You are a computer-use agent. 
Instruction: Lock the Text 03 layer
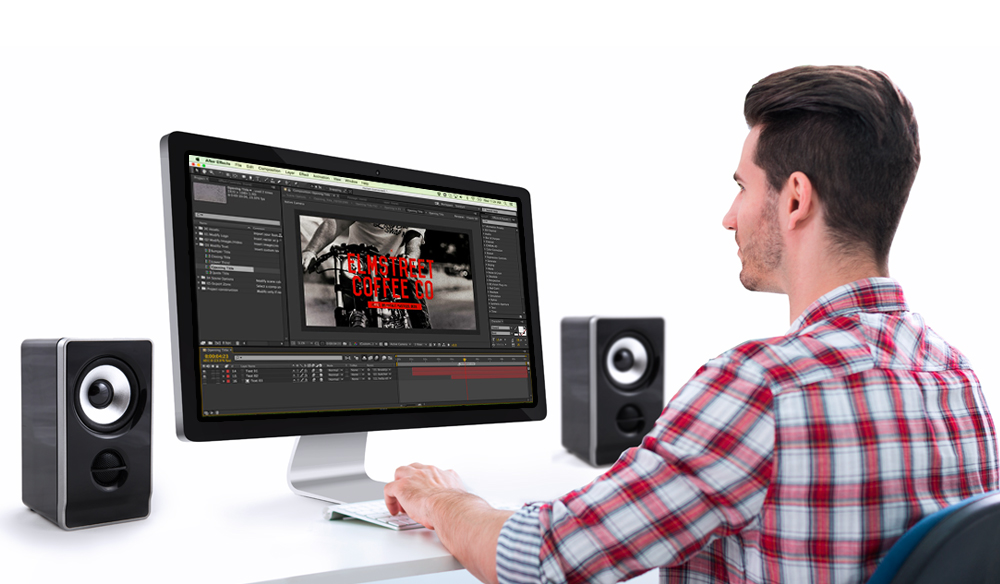tap(216, 379)
